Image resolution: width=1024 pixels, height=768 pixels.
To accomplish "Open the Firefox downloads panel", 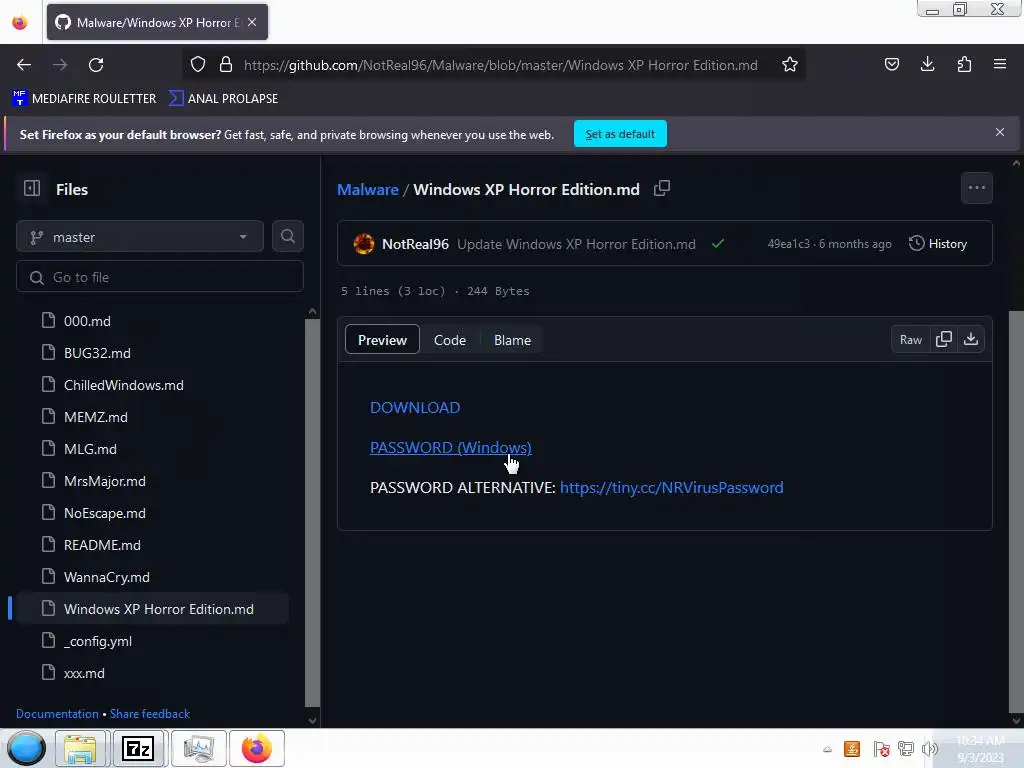I will 927,65.
